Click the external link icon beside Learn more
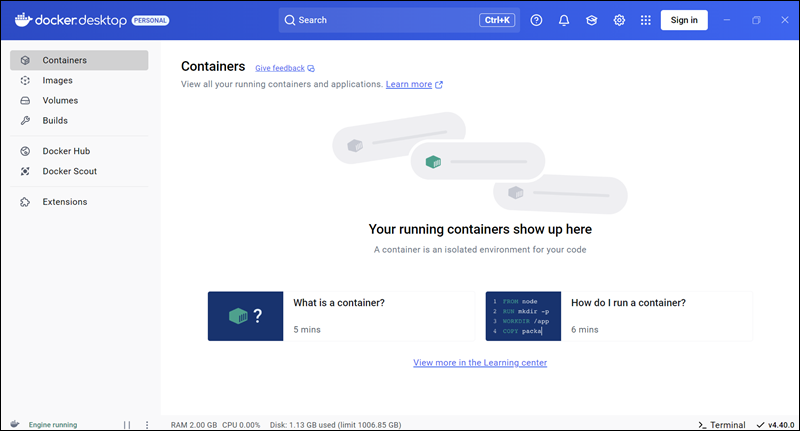Screen dimensions: 800x431 point(439,85)
